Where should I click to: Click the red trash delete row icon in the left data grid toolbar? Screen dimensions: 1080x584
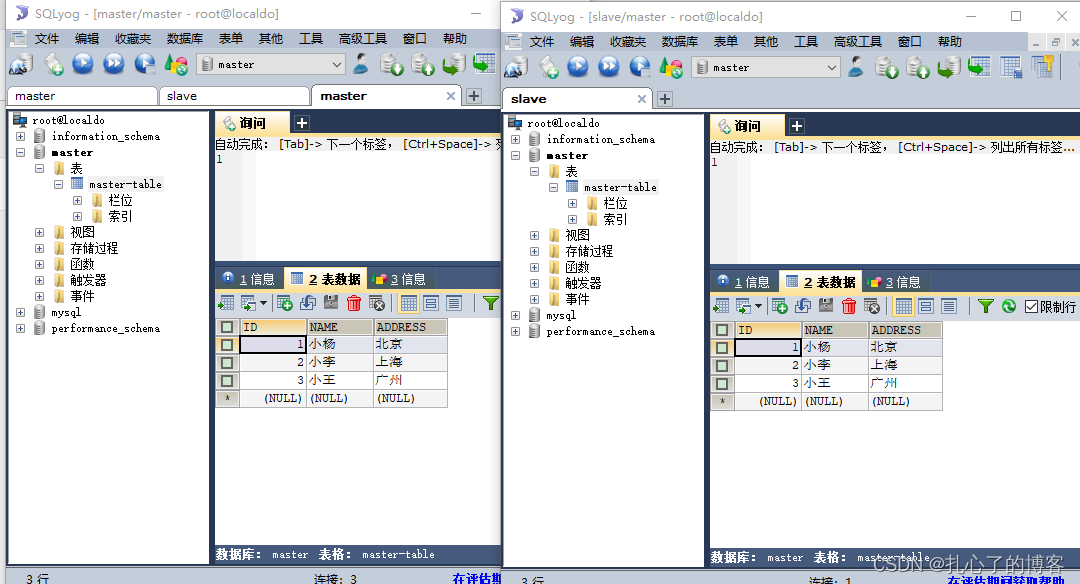[354, 303]
